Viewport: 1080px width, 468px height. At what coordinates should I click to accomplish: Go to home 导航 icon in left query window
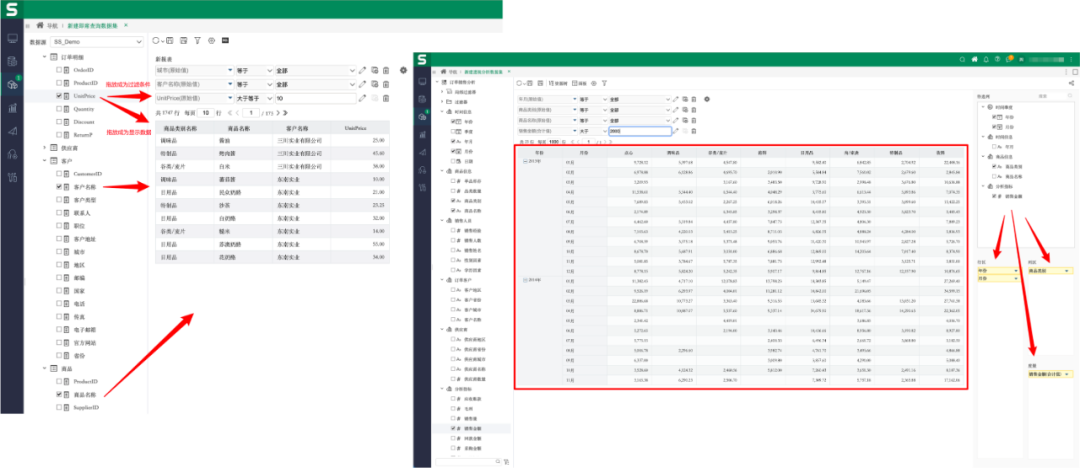[x=40, y=25]
